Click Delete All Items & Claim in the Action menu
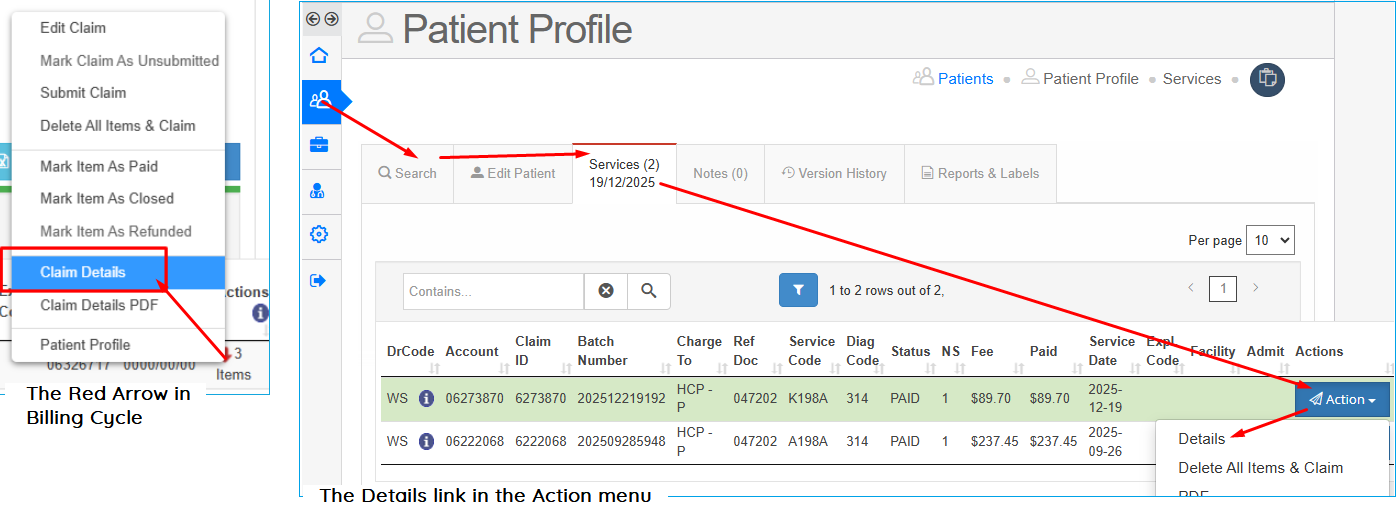The height and width of the screenshot is (515, 1398). pos(1260,468)
